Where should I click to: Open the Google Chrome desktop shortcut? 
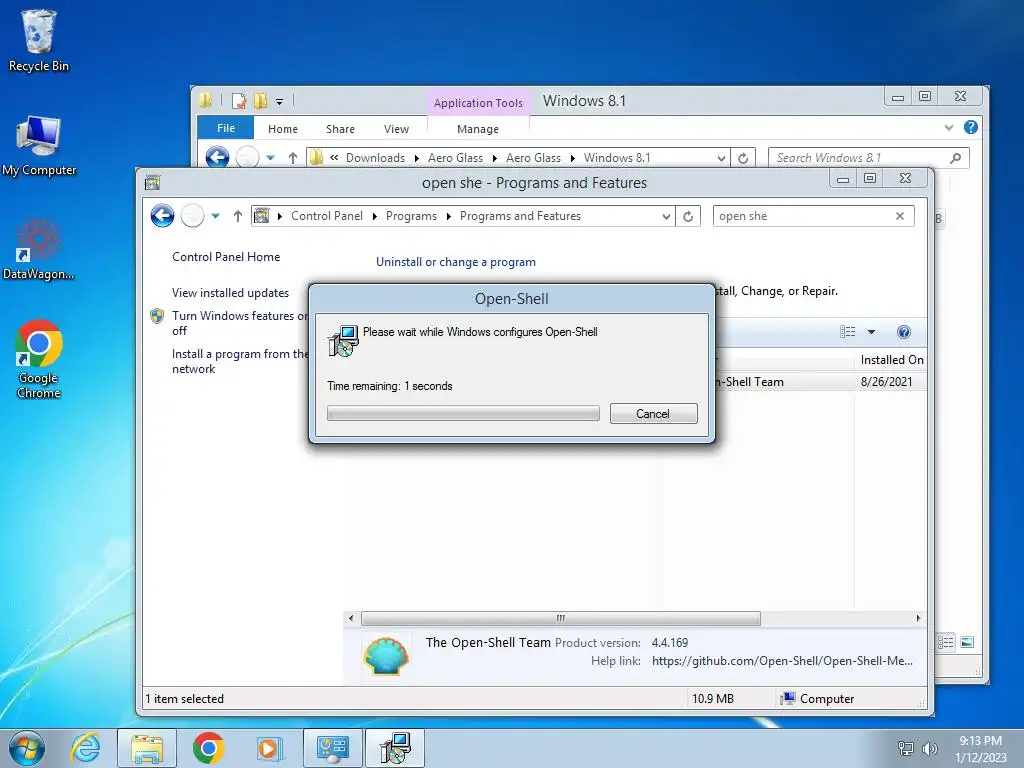(39, 359)
